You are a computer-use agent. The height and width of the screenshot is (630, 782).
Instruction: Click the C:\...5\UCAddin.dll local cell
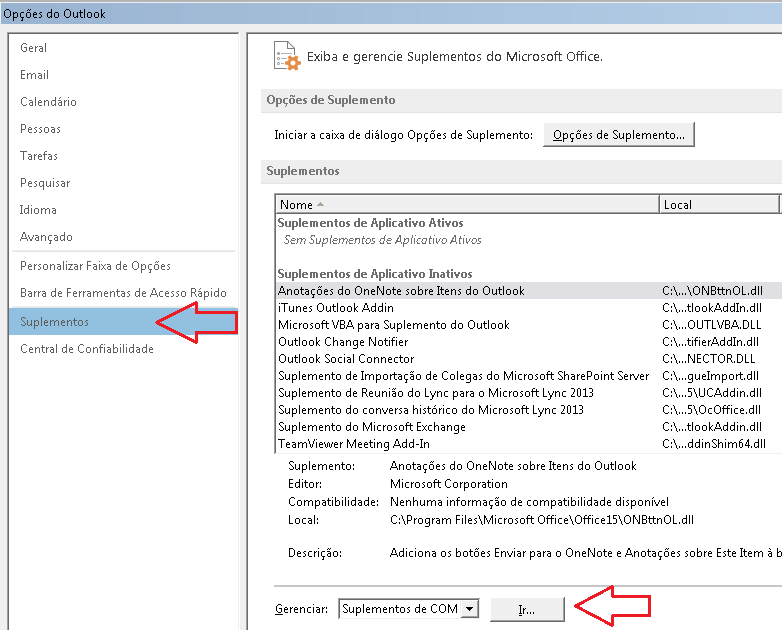point(712,393)
